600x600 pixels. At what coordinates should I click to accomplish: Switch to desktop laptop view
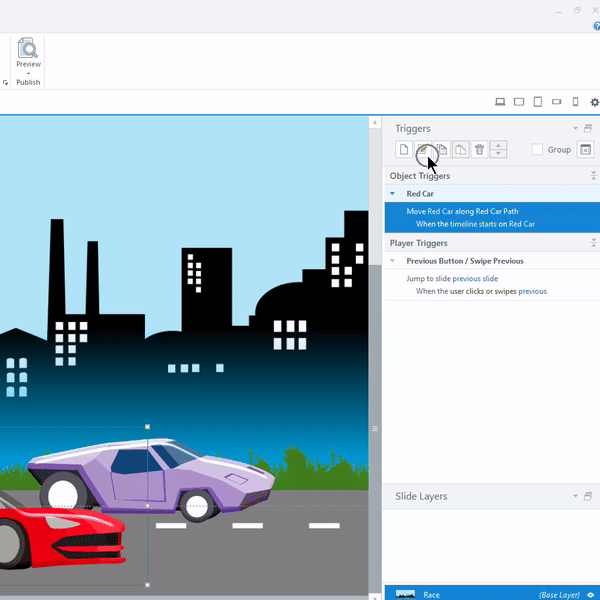[x=500, y=102]
